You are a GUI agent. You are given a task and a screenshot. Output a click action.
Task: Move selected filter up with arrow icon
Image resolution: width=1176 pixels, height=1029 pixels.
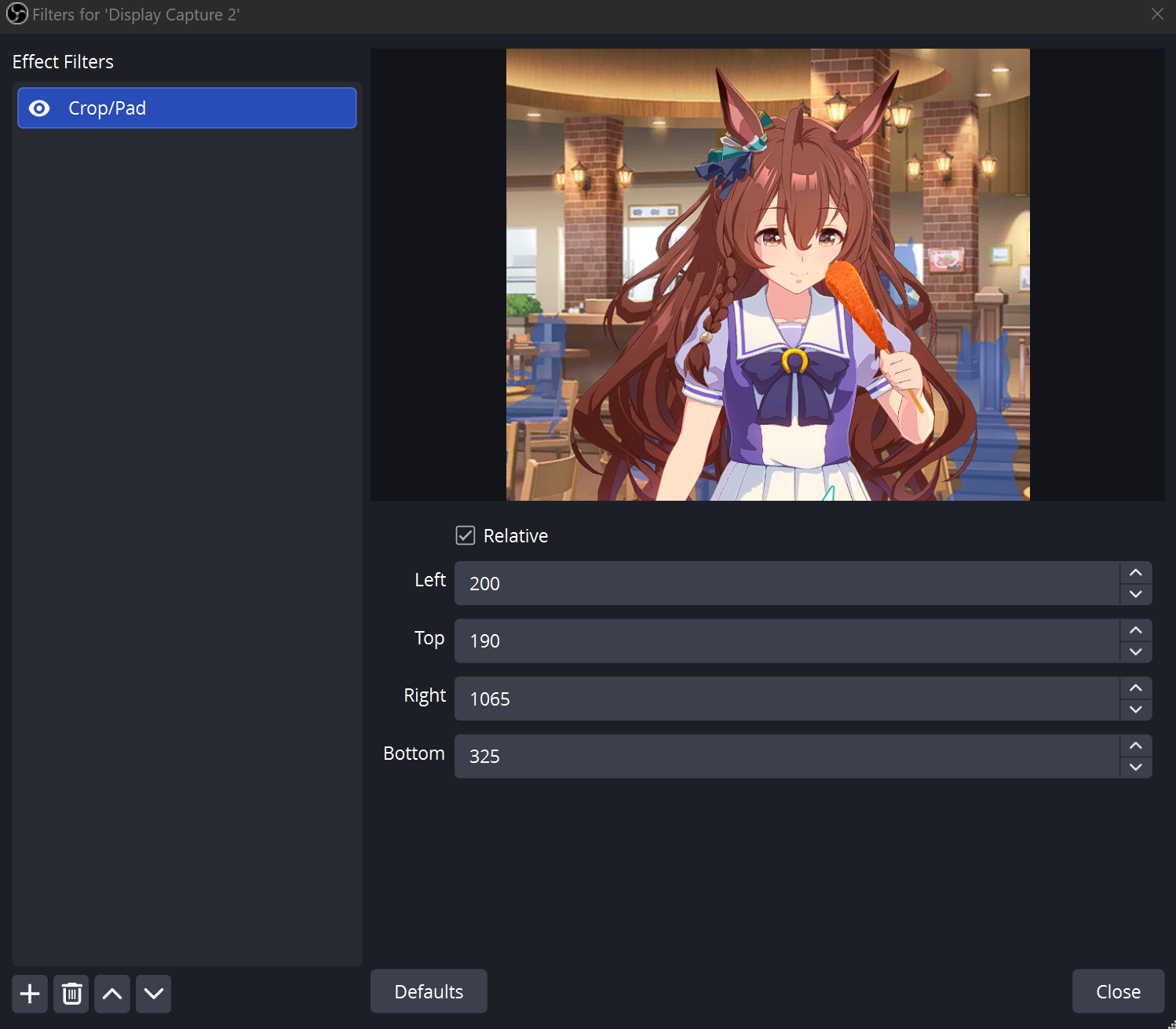[x=112, y=994]
